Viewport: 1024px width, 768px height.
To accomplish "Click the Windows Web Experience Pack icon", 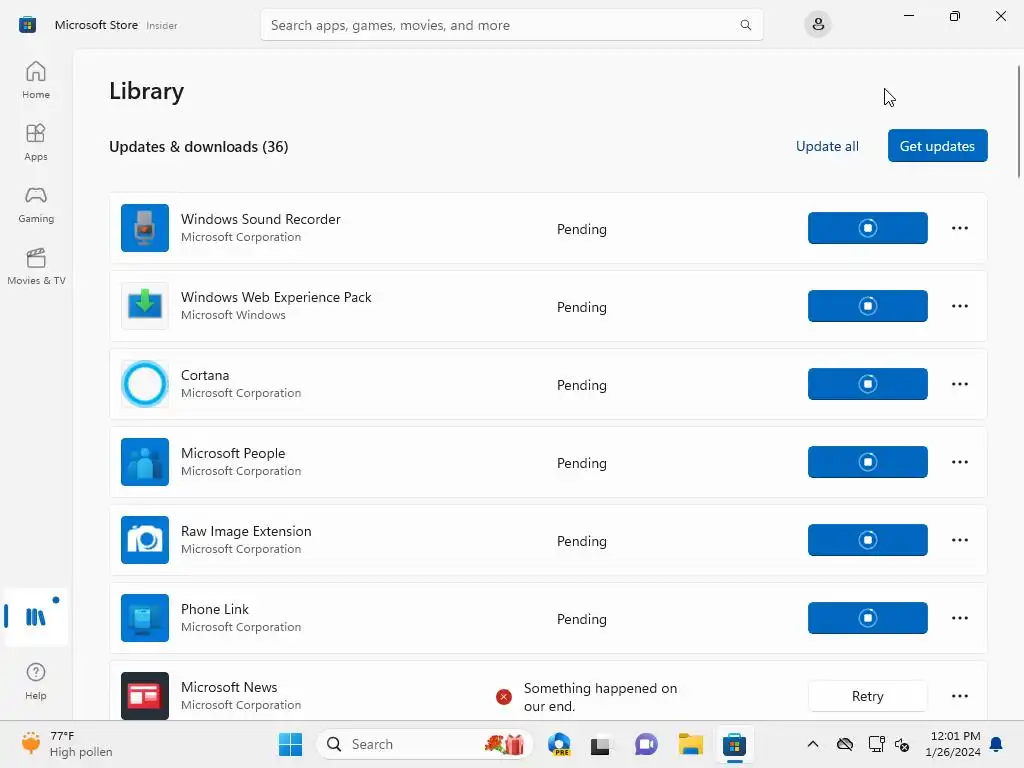I will click(145, 306).
